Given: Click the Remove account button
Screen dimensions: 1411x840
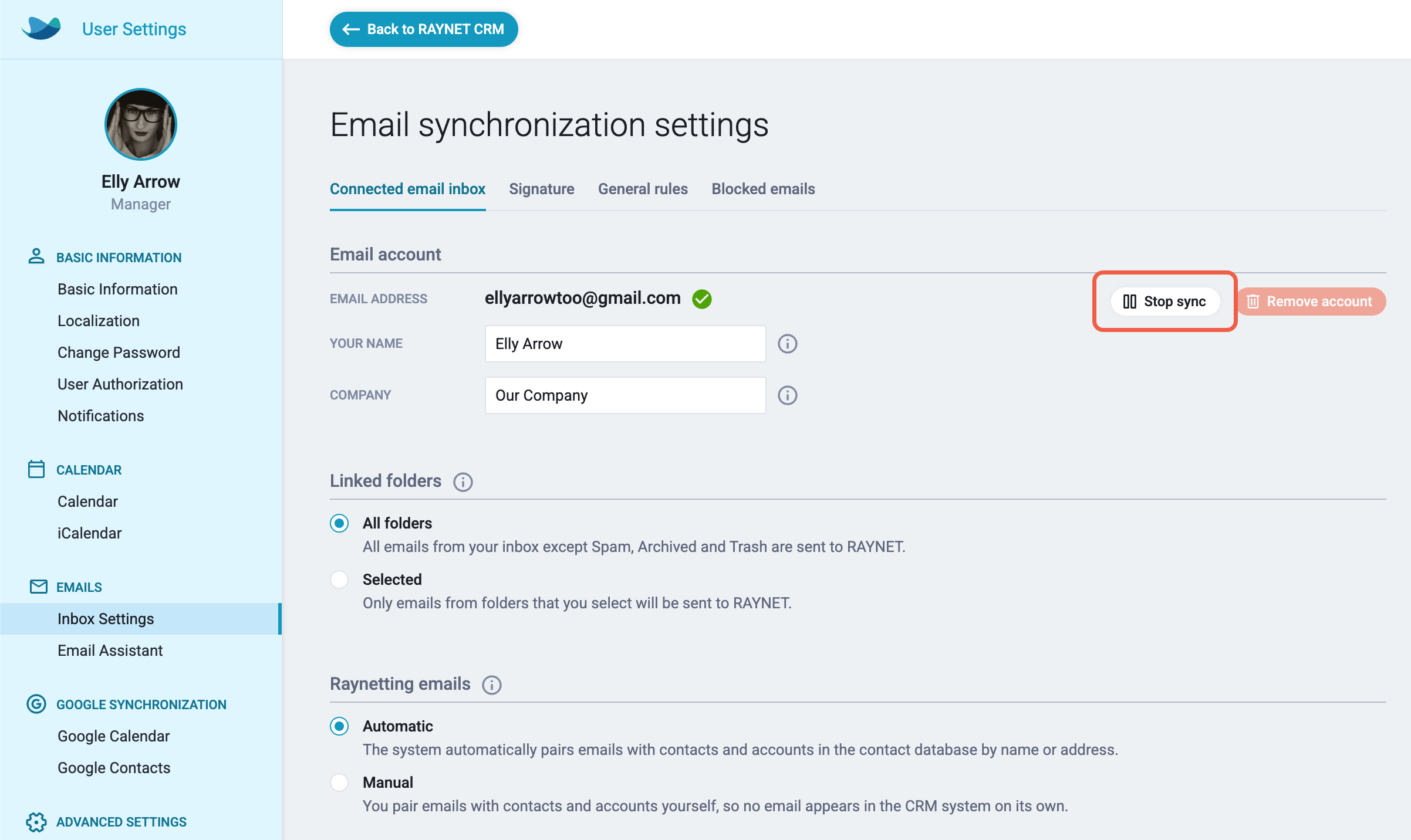Looking at the screenshot, I should pos(1312,302).
